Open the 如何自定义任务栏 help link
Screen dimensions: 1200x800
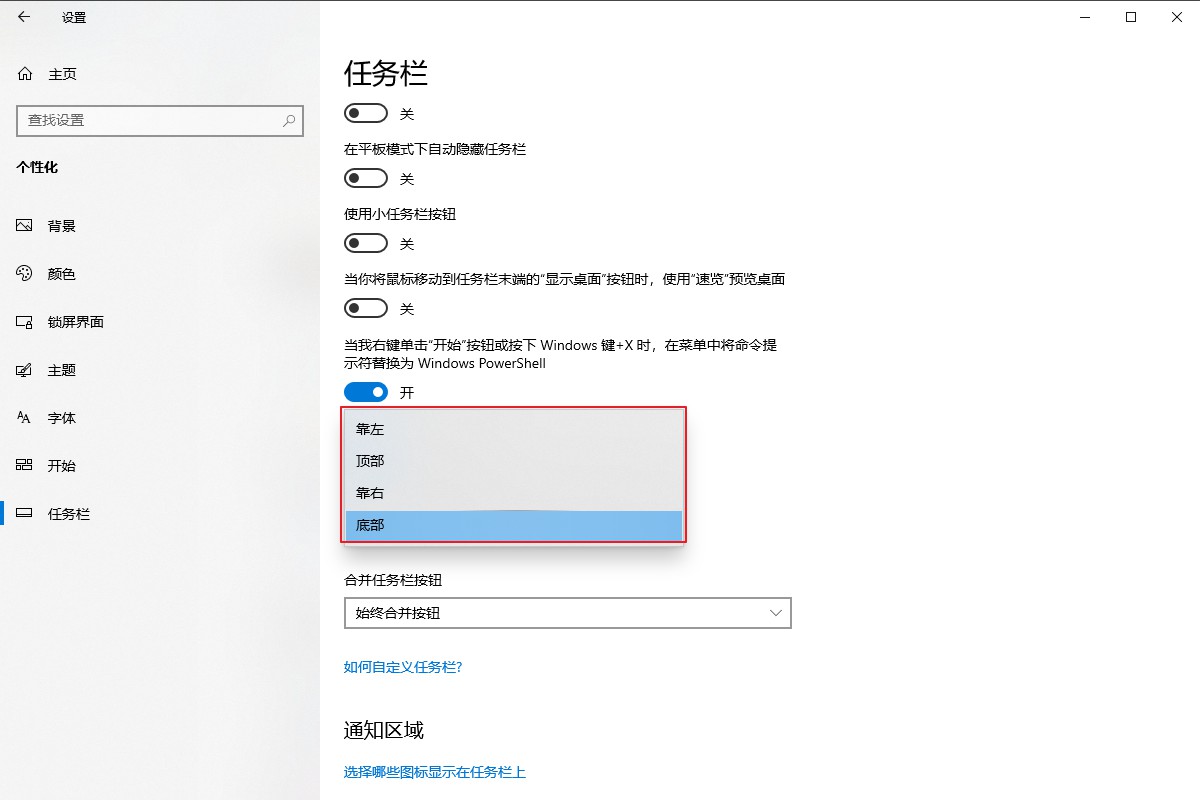(x=402, y=666)
